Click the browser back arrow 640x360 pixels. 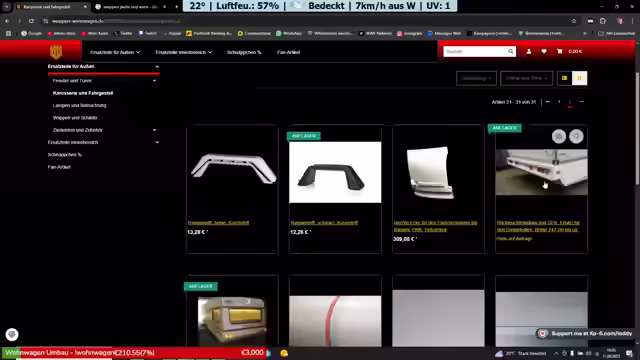tap(7, 21)
